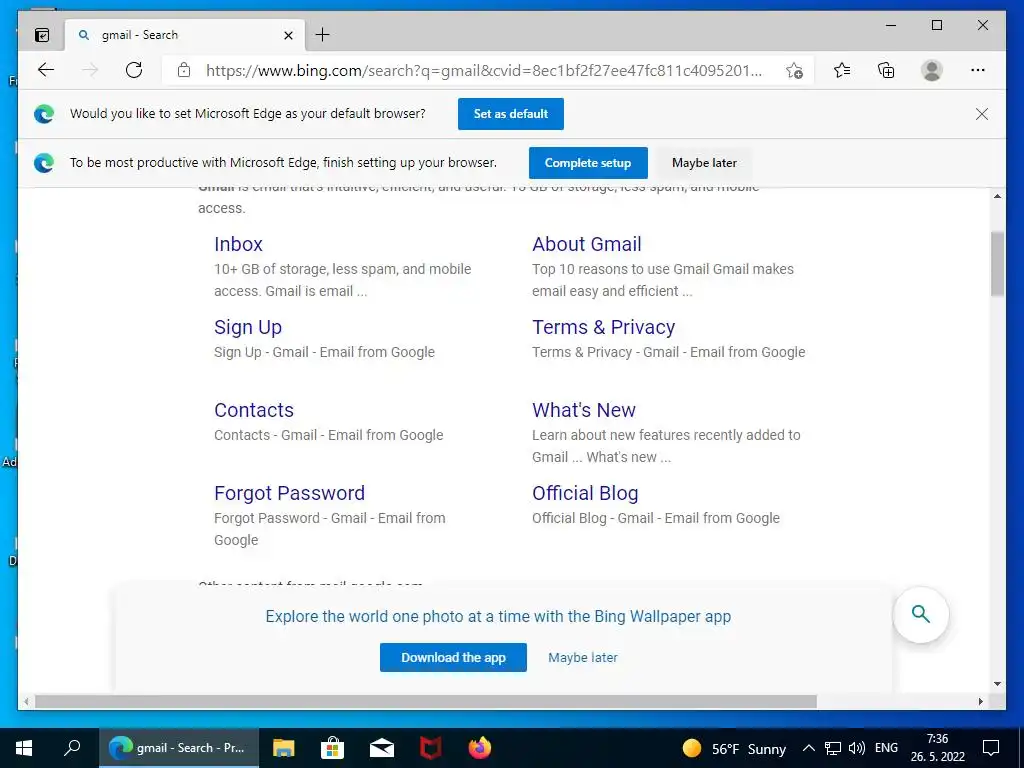Add this page to favorites (star plus icon)

794,71
